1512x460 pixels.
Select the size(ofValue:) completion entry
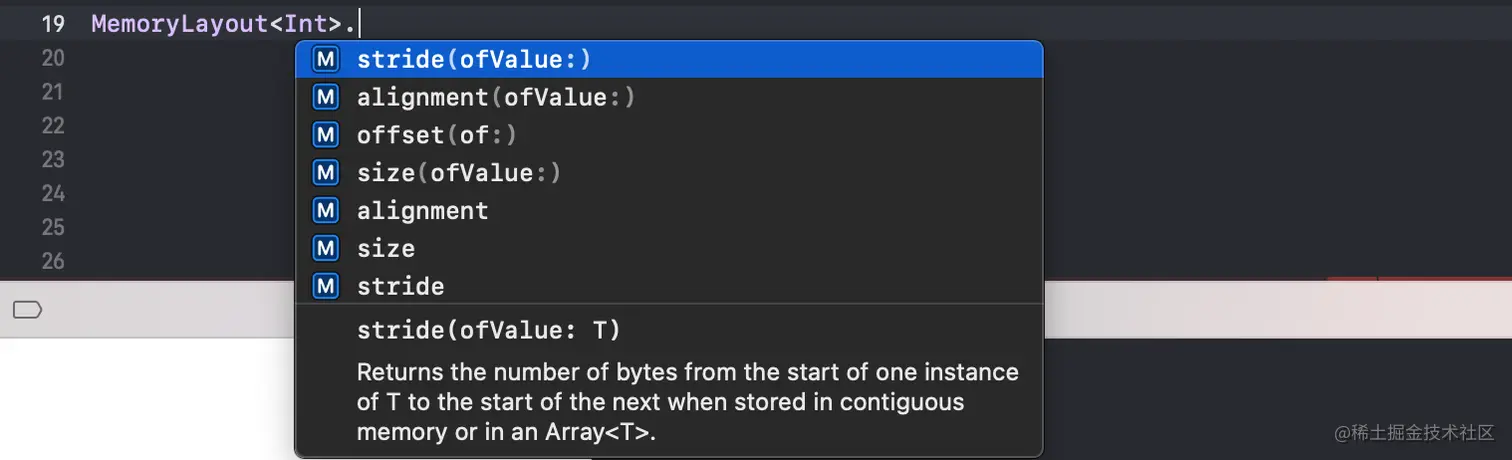click(459, 173)
